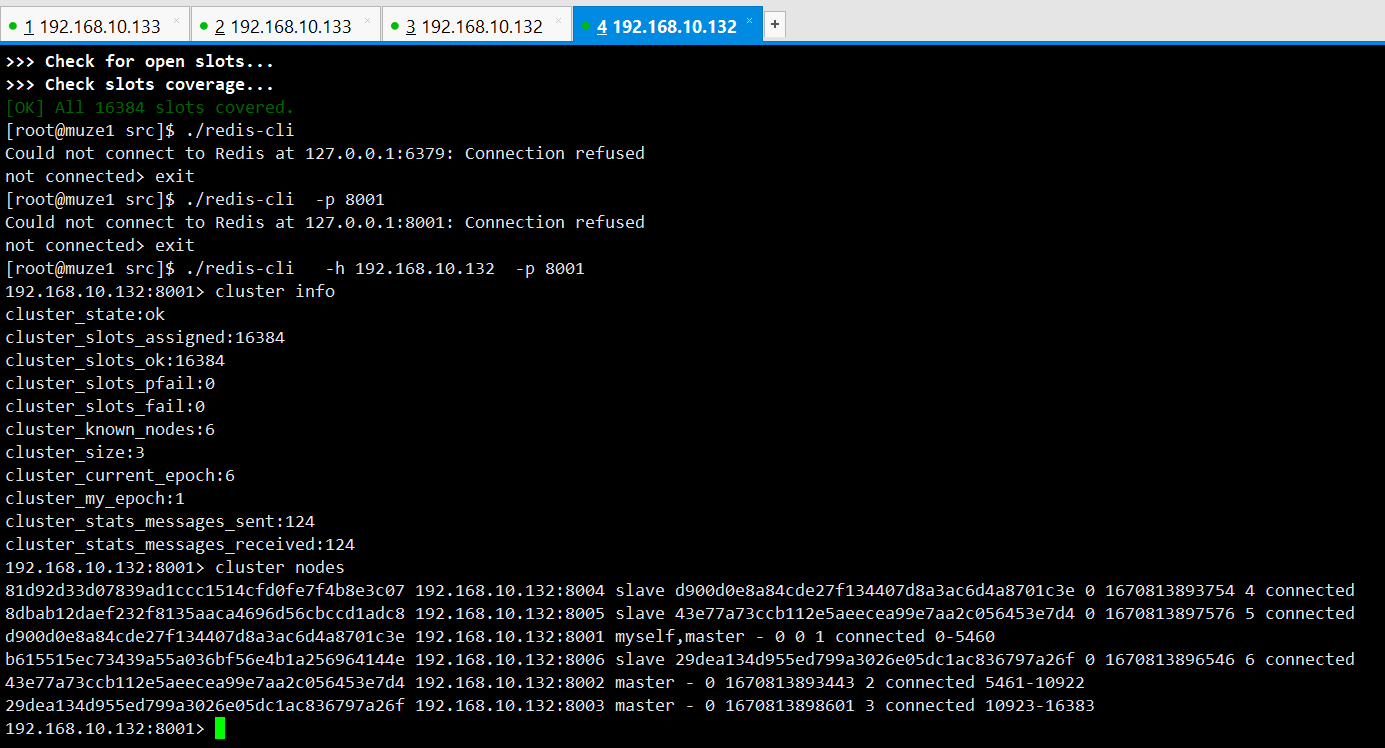Click the line '>>> Check slots coverage...'
1385x748 pixels.
(139, 85)
